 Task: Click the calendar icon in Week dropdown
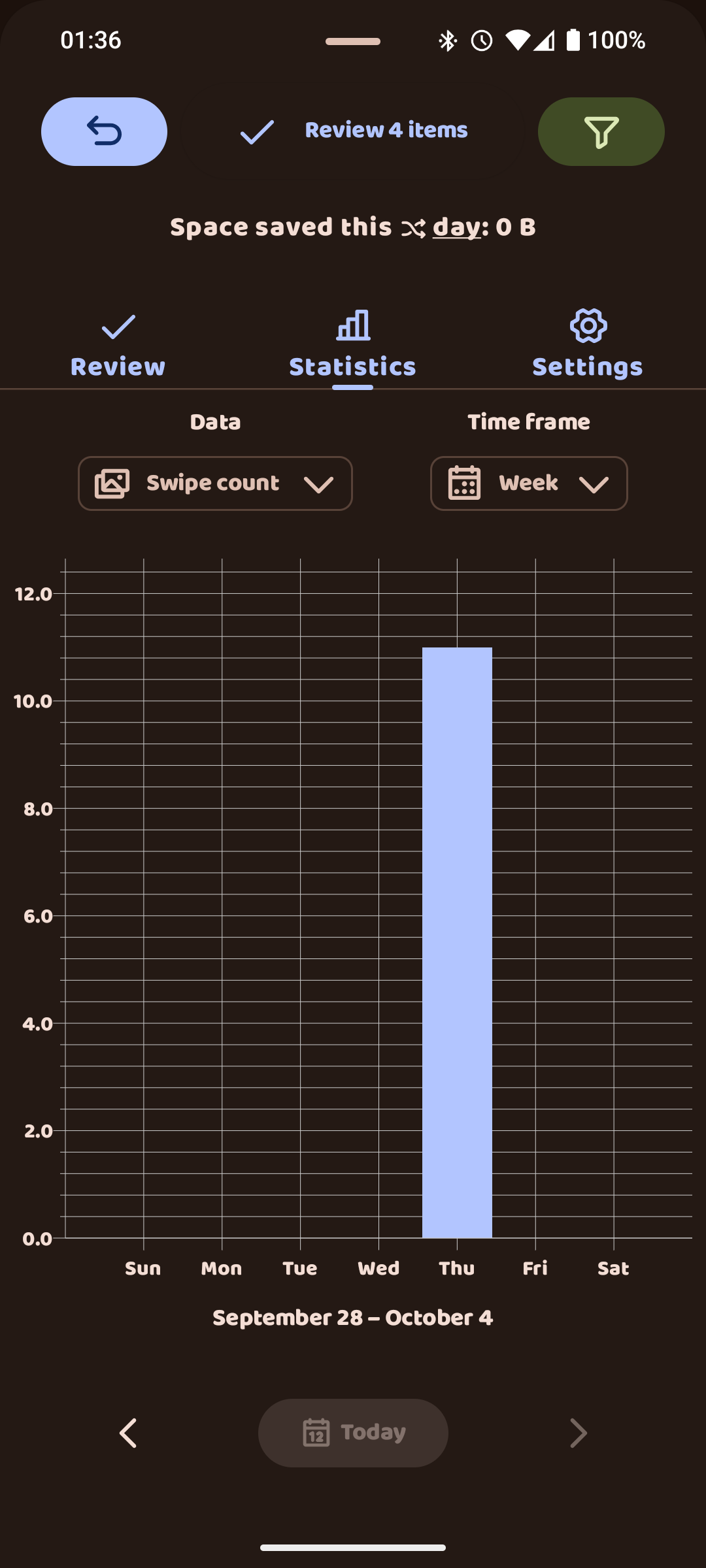(464, 483)
